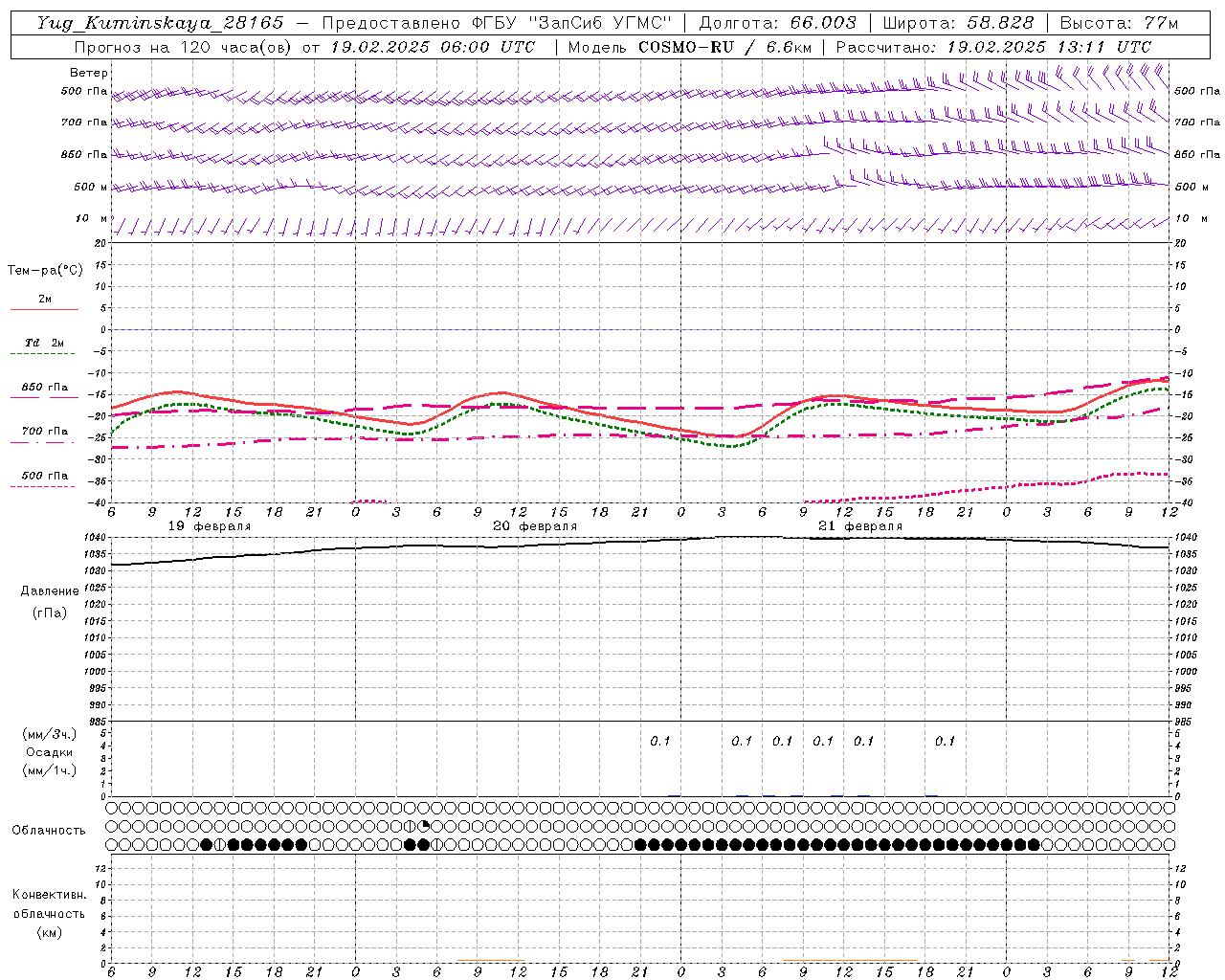Select the text Предоставлено ФГБУ "ЗапСиб УГМС"

click(498, 23)
